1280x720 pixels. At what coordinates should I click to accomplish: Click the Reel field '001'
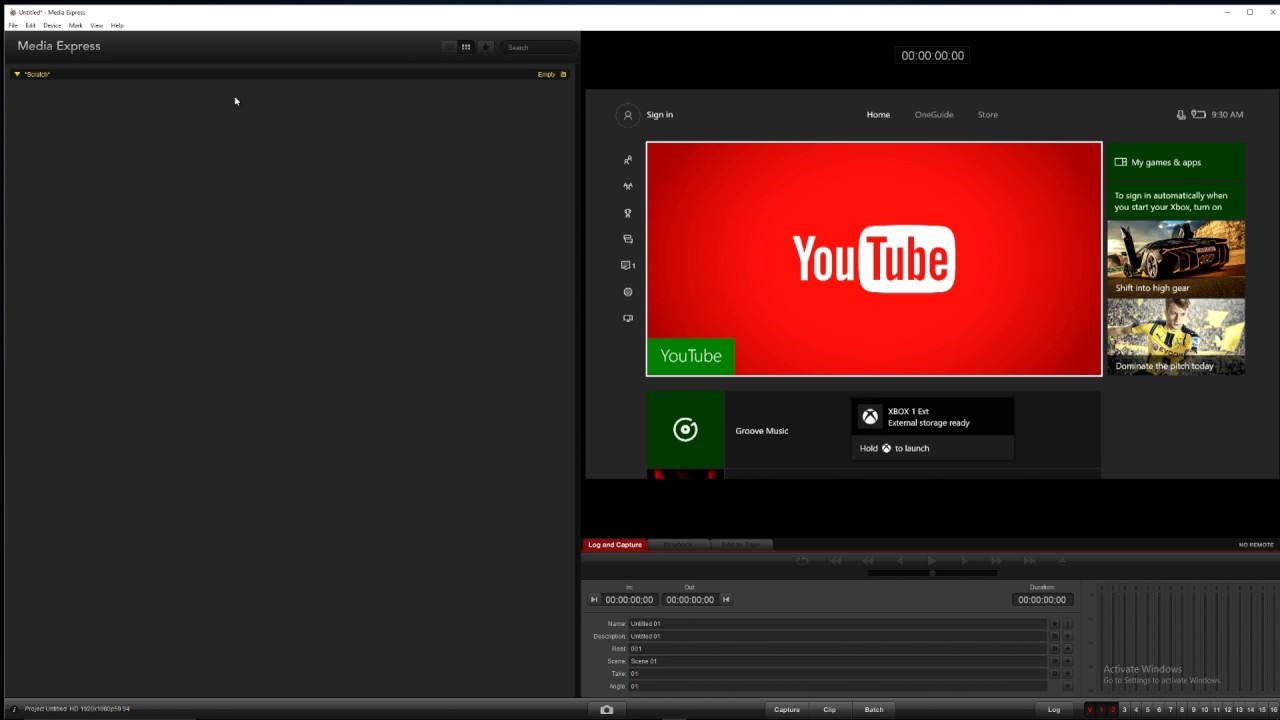pyautogui.click(x=837, y=649)
